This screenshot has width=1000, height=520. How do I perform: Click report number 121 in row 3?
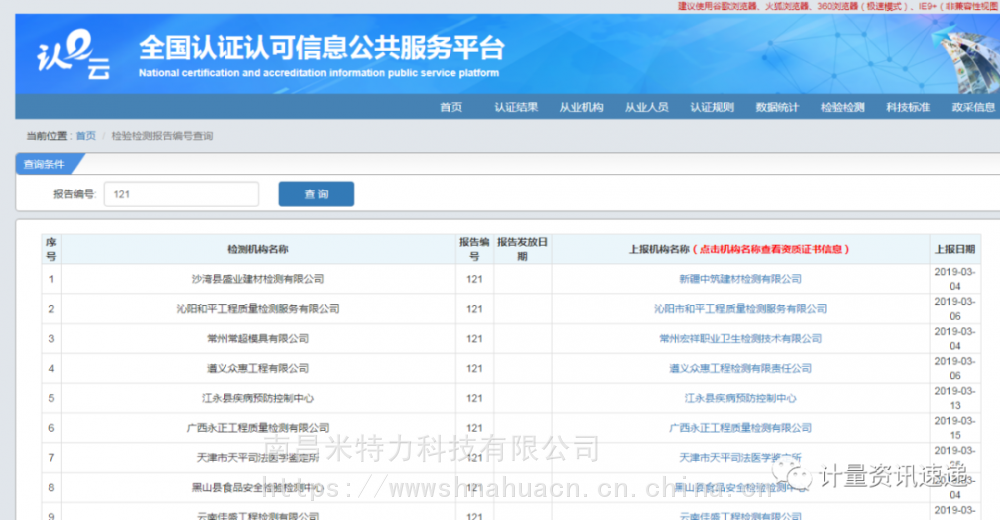click(x=474, y=339)
